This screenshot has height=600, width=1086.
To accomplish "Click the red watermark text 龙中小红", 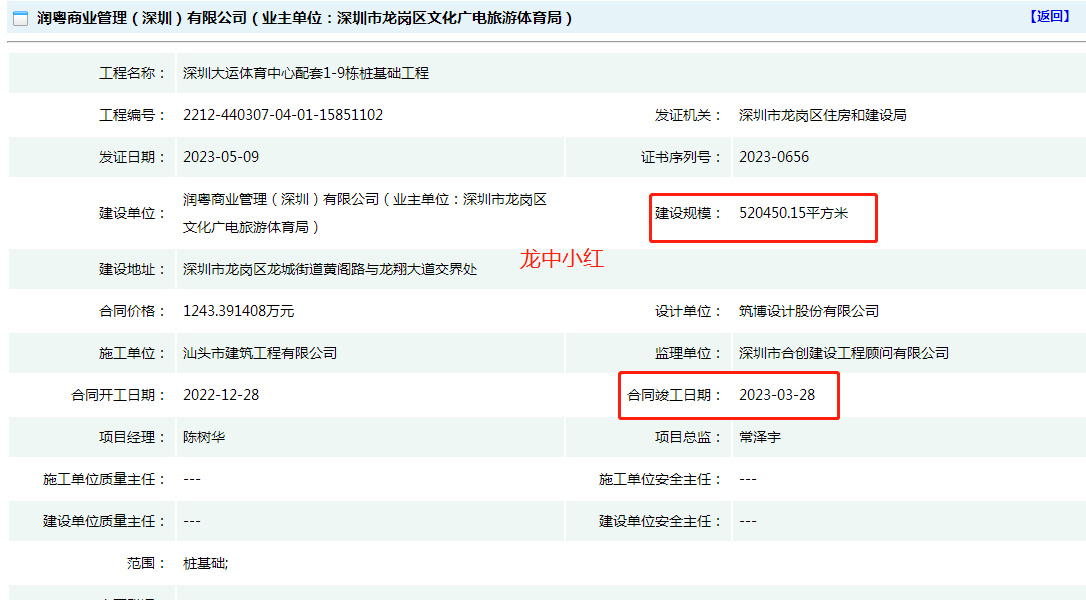I will click(x=562, y=259).
